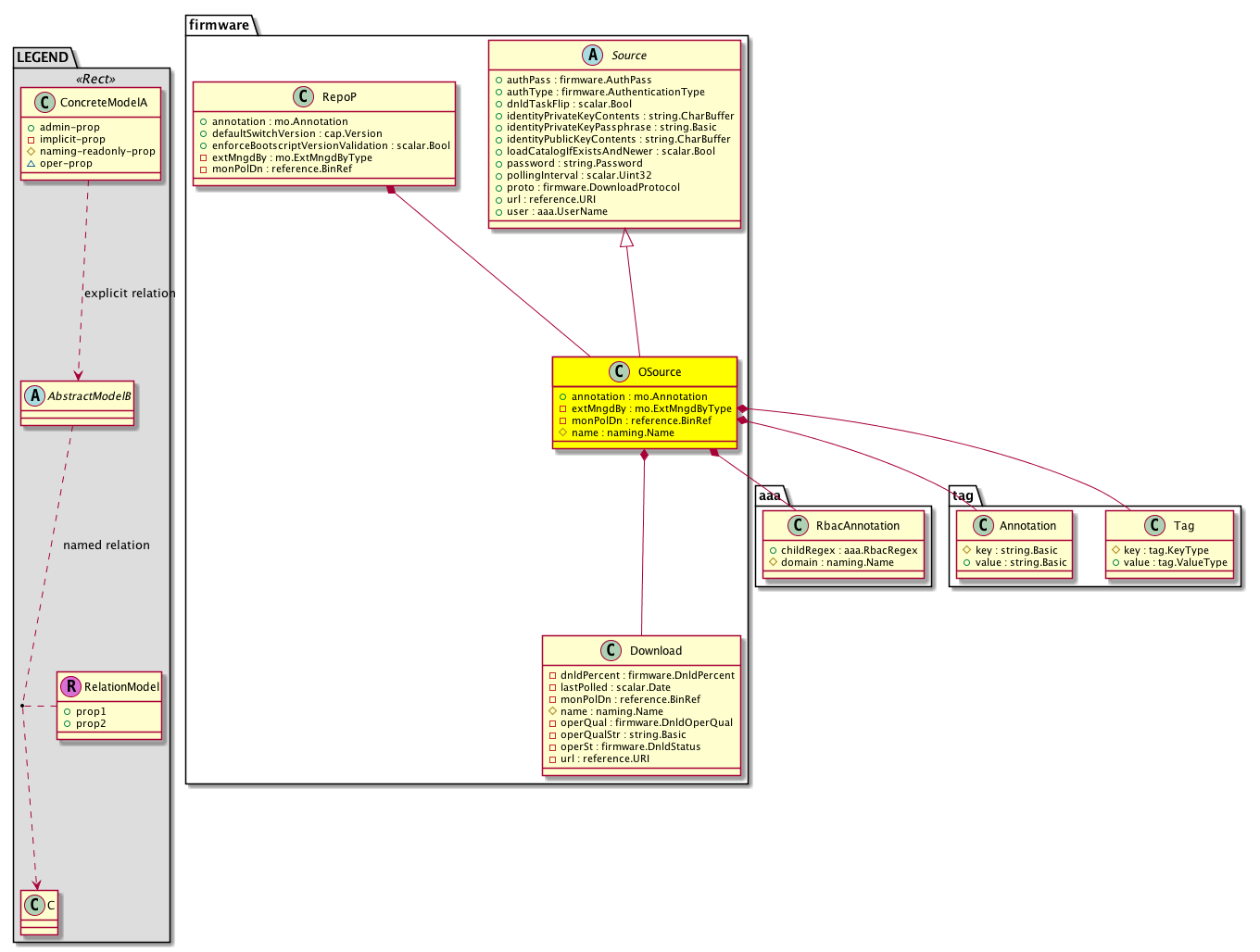Select the C icon beside RbacAnnotation

coord(798,525)
